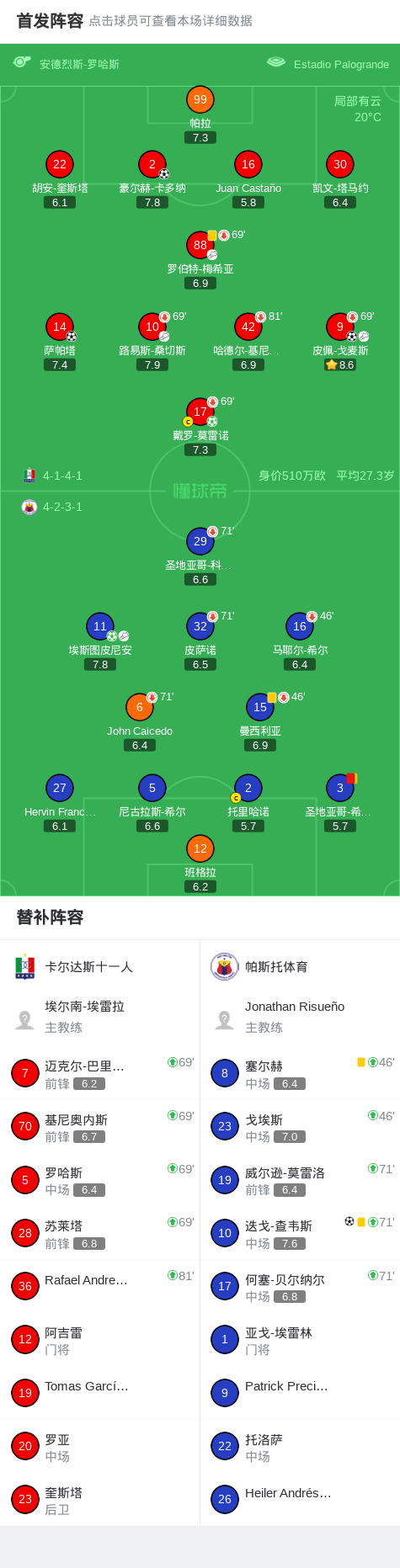Tap player 6 John Caicedo icon
The image size is (400, 1568).
[140, 707]
